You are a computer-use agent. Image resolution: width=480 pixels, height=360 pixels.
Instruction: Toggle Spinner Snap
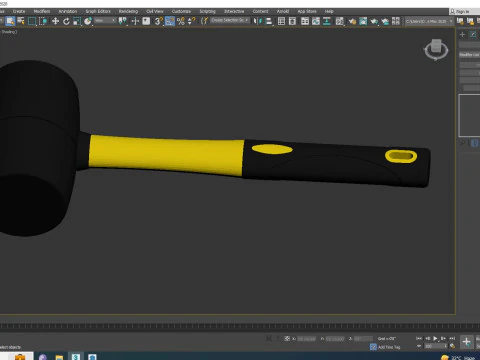[x=191, y=21]
